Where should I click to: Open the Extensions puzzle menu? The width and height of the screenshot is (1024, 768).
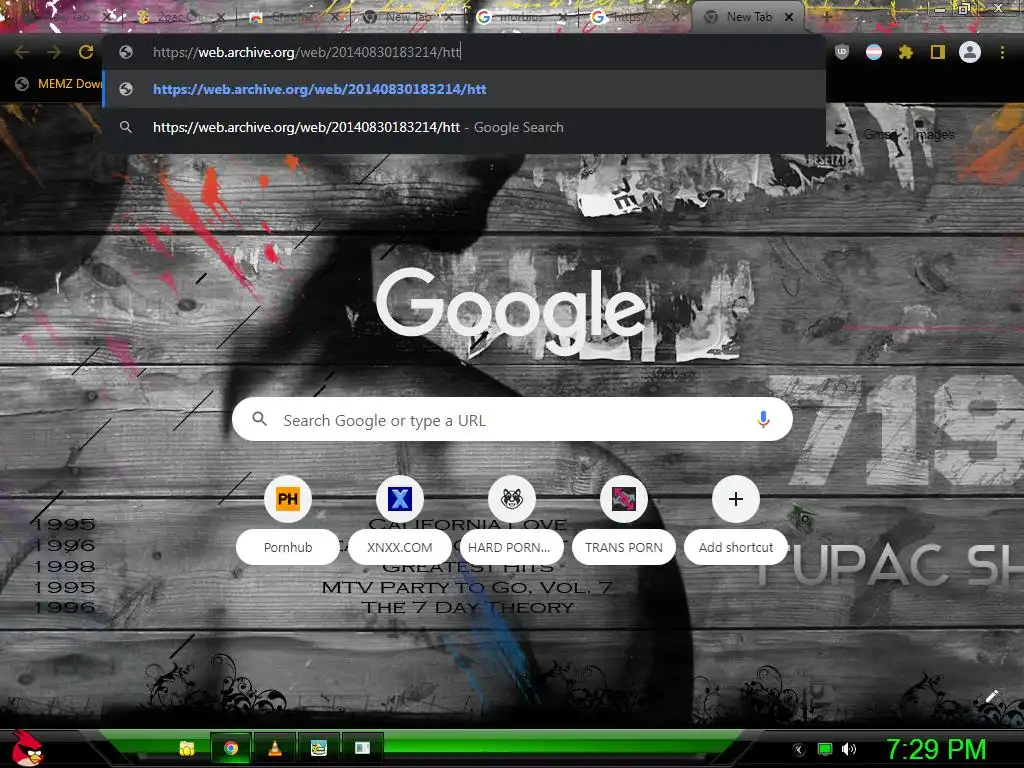coord(906,52)
